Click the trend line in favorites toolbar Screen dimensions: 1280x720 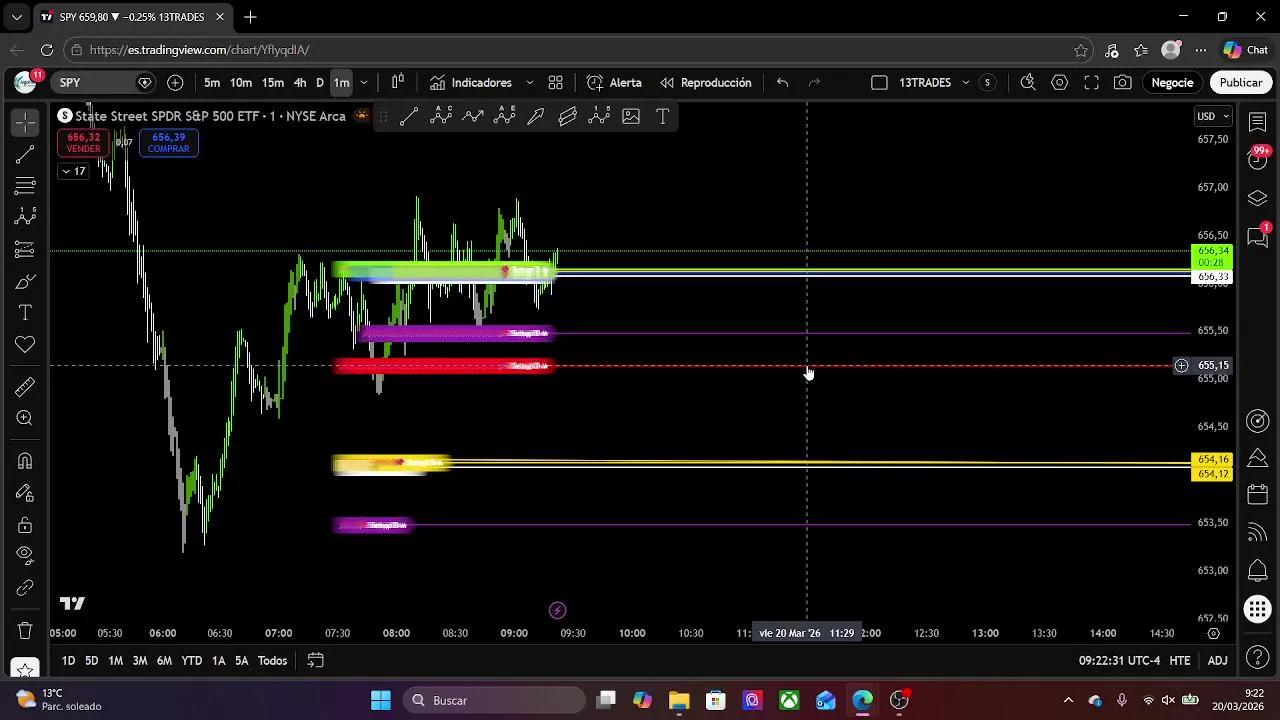(409, 117)
